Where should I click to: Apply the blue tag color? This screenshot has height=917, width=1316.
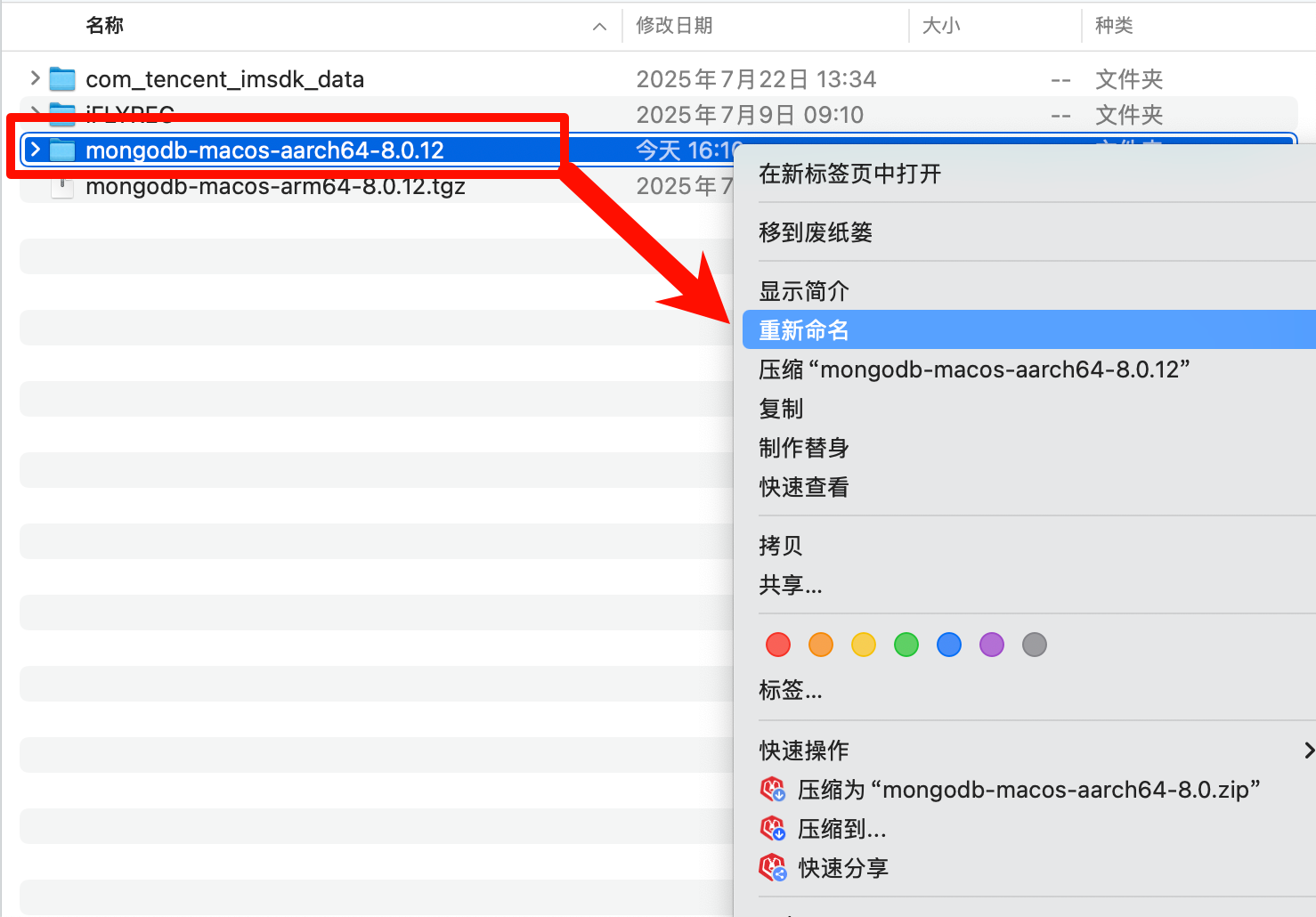pyautogui.click(x=949, y=645)
